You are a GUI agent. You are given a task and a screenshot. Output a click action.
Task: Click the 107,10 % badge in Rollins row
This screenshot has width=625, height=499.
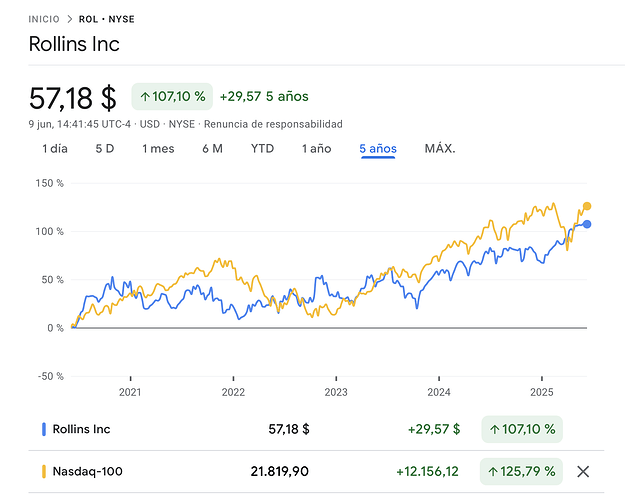pos(522,429)
